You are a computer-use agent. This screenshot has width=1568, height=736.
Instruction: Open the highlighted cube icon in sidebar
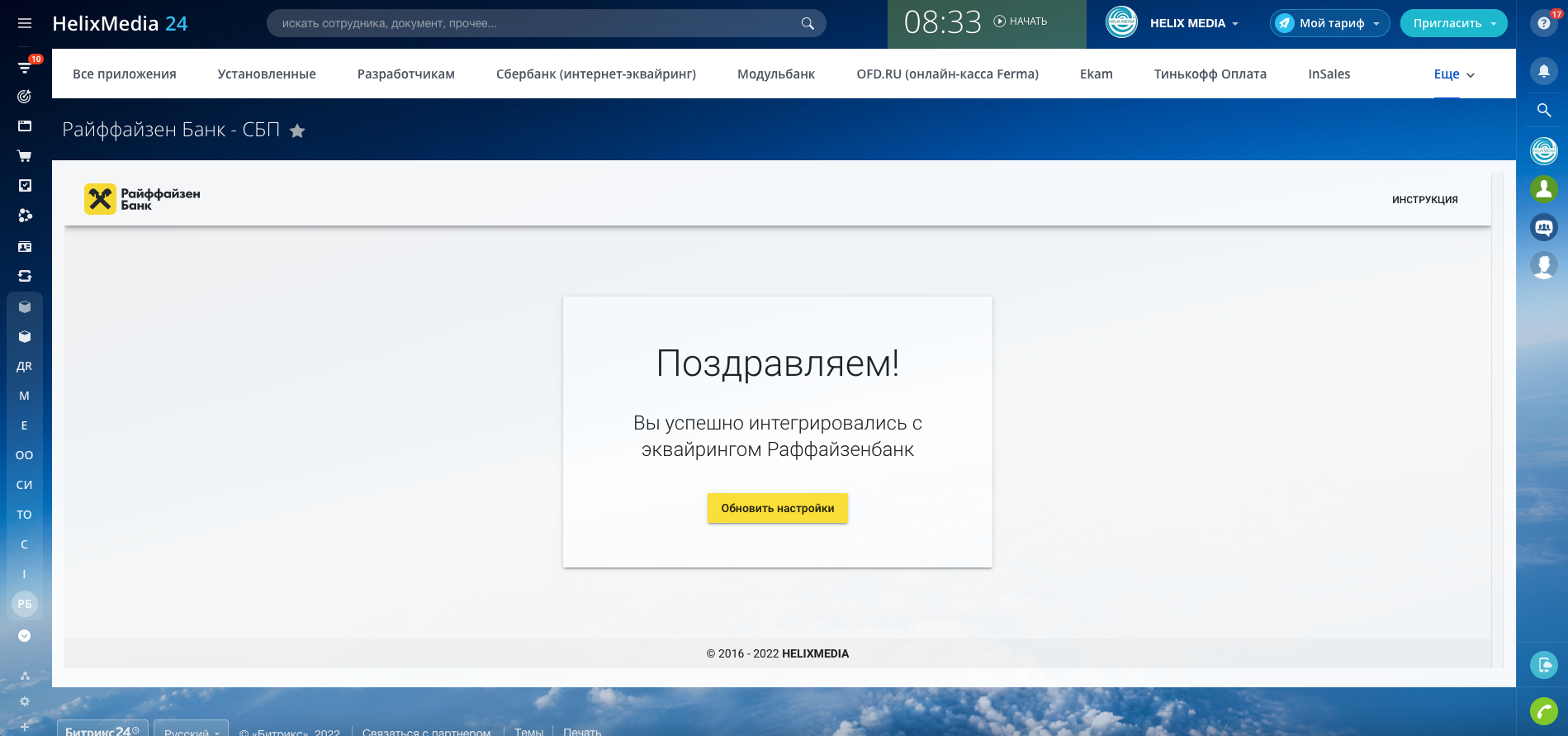tap(25, 306)
